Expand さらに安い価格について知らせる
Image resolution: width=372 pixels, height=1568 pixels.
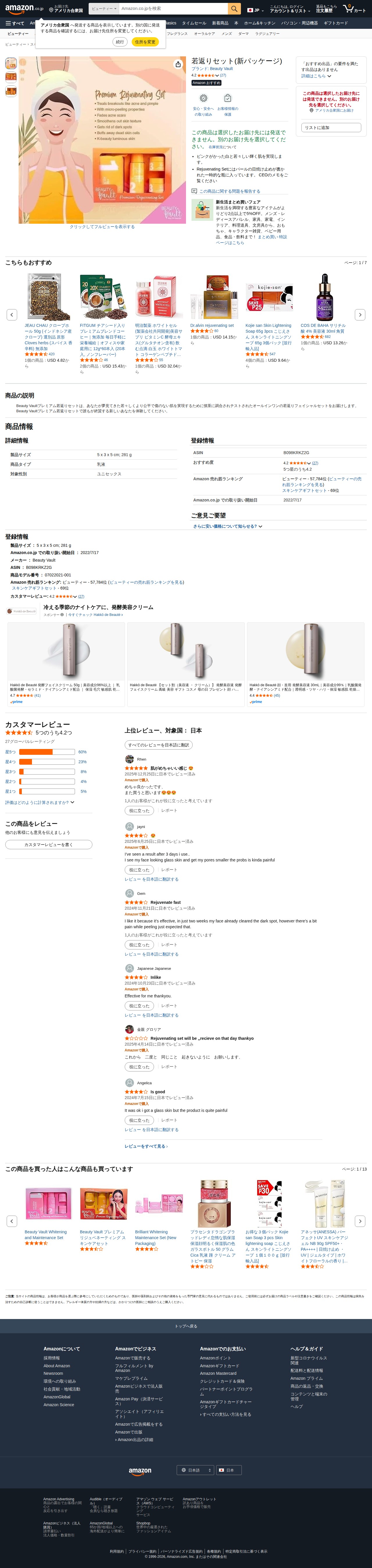point(228,526)
